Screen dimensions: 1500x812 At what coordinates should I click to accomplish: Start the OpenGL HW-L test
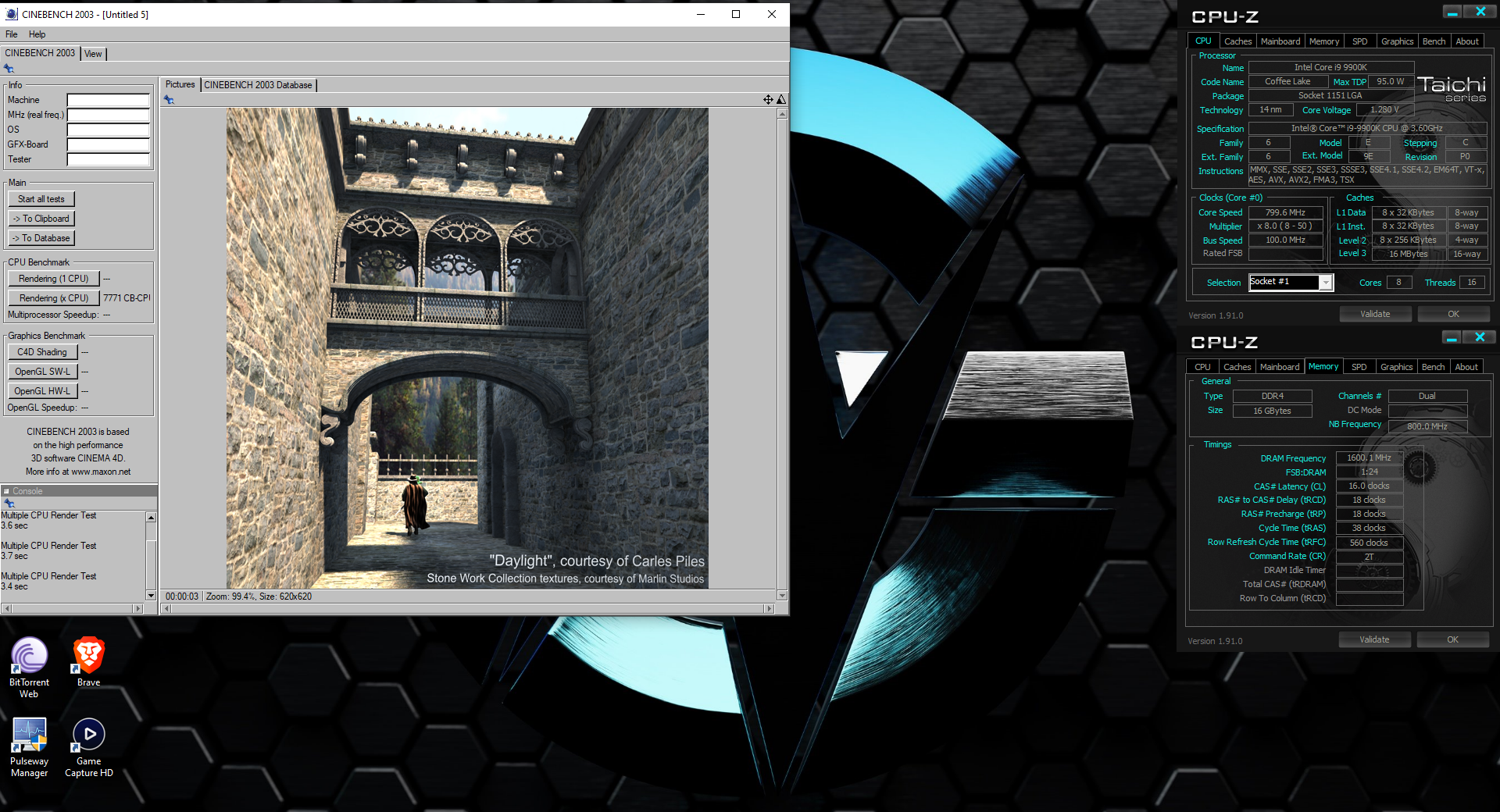pyautogui.click(x=42, y=391)
